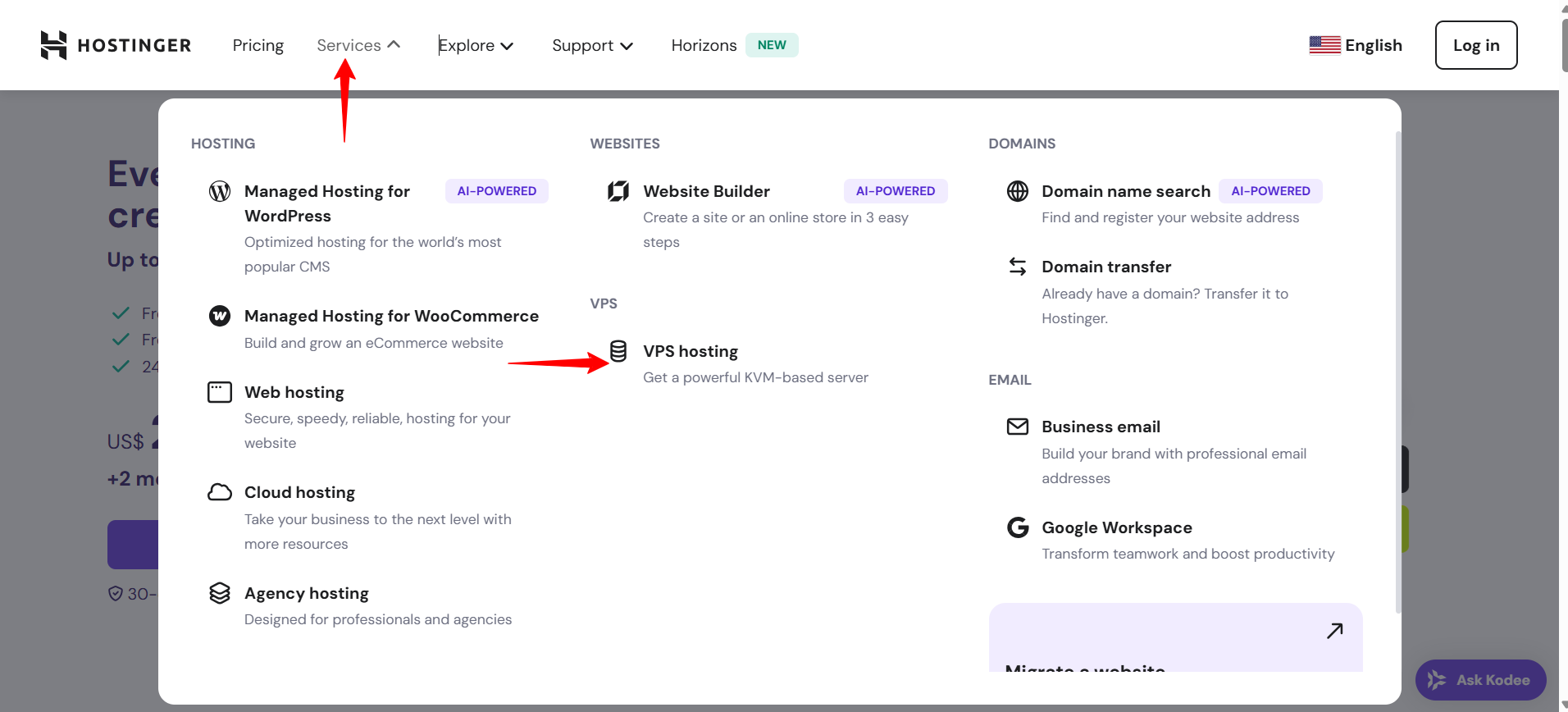This screenshot has width=1568, height=712.
Task: Click the WooCommerce icon
Action: click(x=220, y=316)
